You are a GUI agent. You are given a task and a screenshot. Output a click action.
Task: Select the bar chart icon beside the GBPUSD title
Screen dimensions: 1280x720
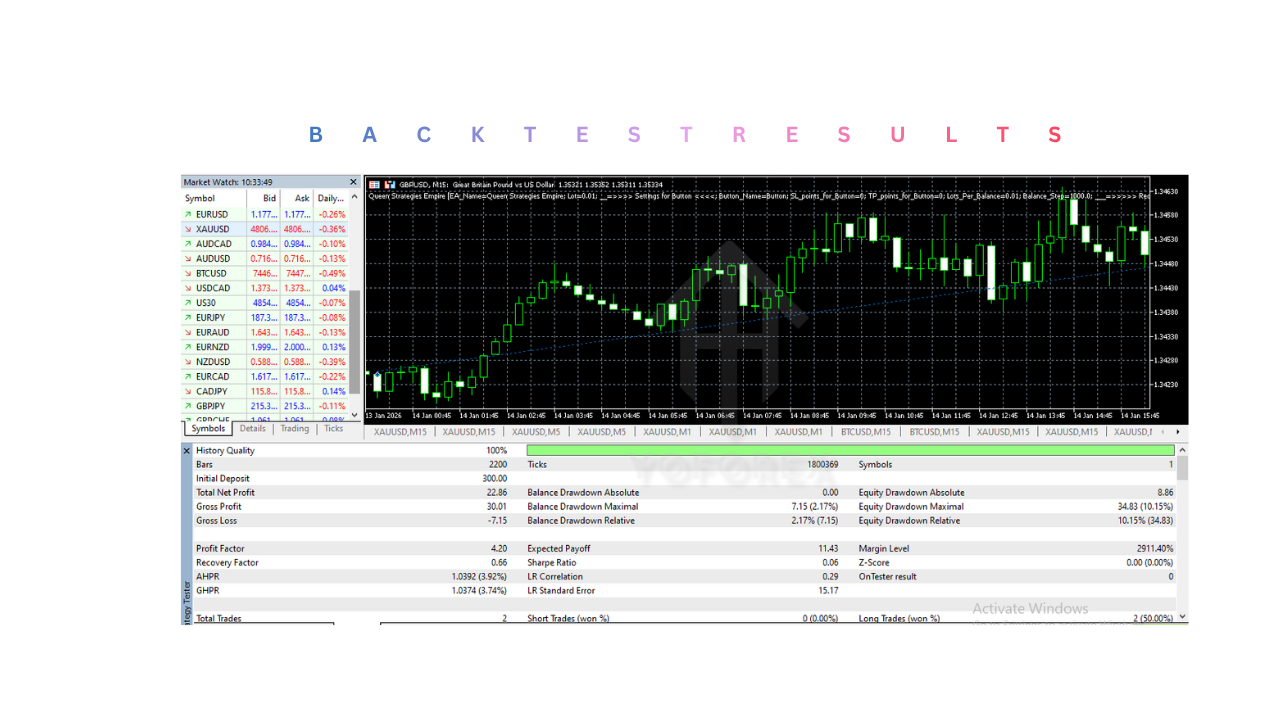click(x=388, y=185)
